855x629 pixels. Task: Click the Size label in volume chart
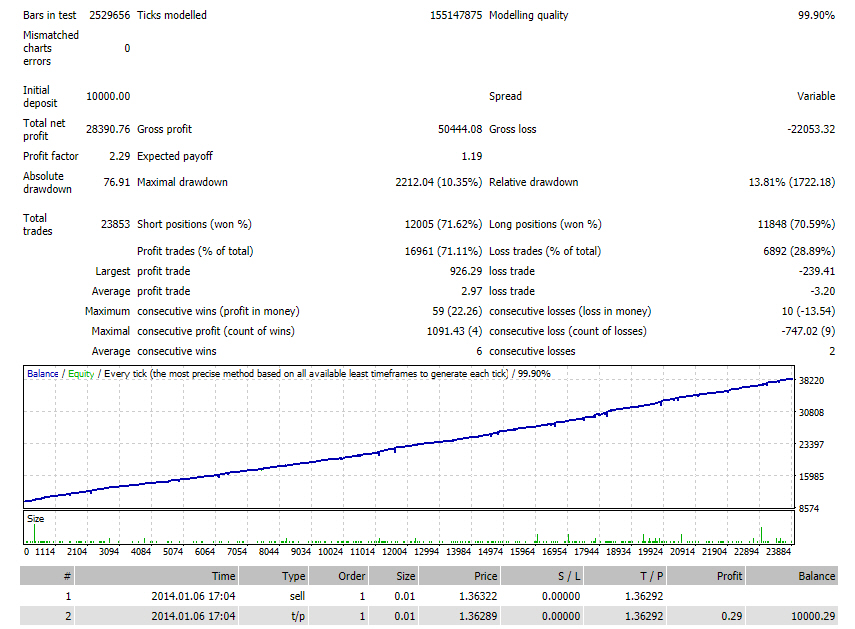pyautogui.click(x=35, y=519)
